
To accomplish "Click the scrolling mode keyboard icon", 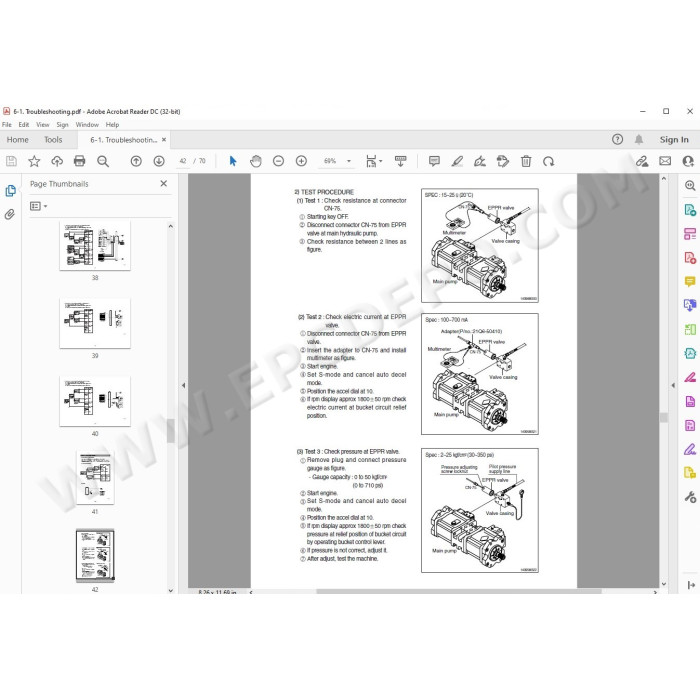I will [x=400, y=161].
